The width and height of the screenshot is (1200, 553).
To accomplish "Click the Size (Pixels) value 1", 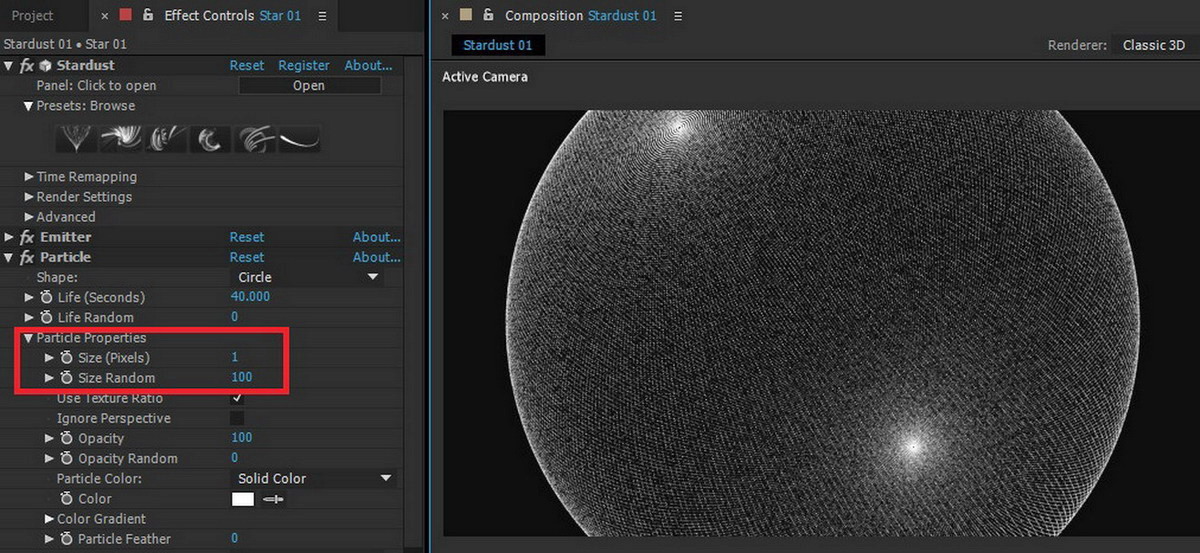I will coord(234,357).
